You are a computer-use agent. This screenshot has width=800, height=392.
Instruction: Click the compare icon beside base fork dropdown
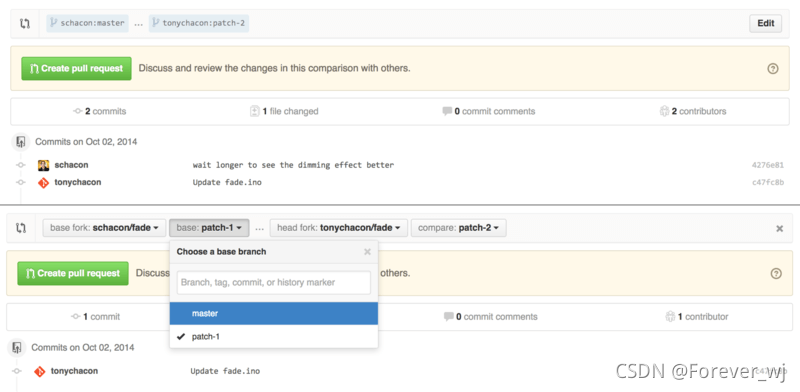(x=21, y=228)
